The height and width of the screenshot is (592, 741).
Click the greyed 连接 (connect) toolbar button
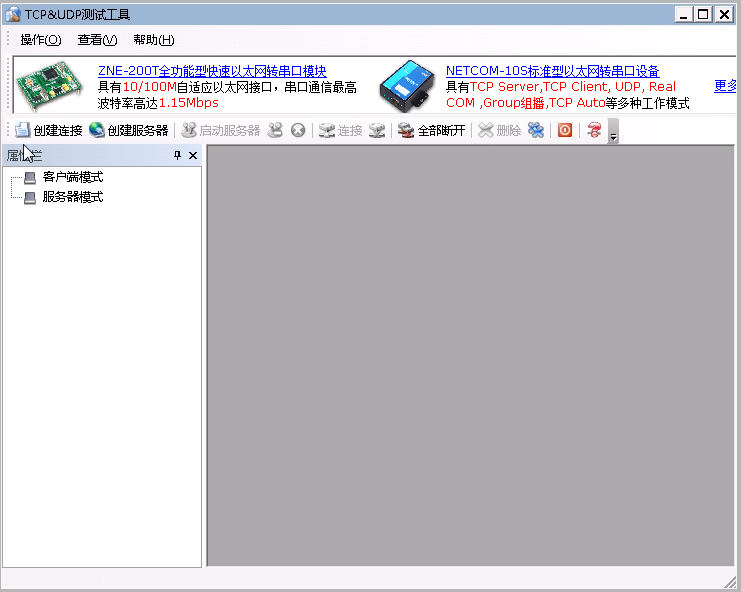tap(340, 130)
